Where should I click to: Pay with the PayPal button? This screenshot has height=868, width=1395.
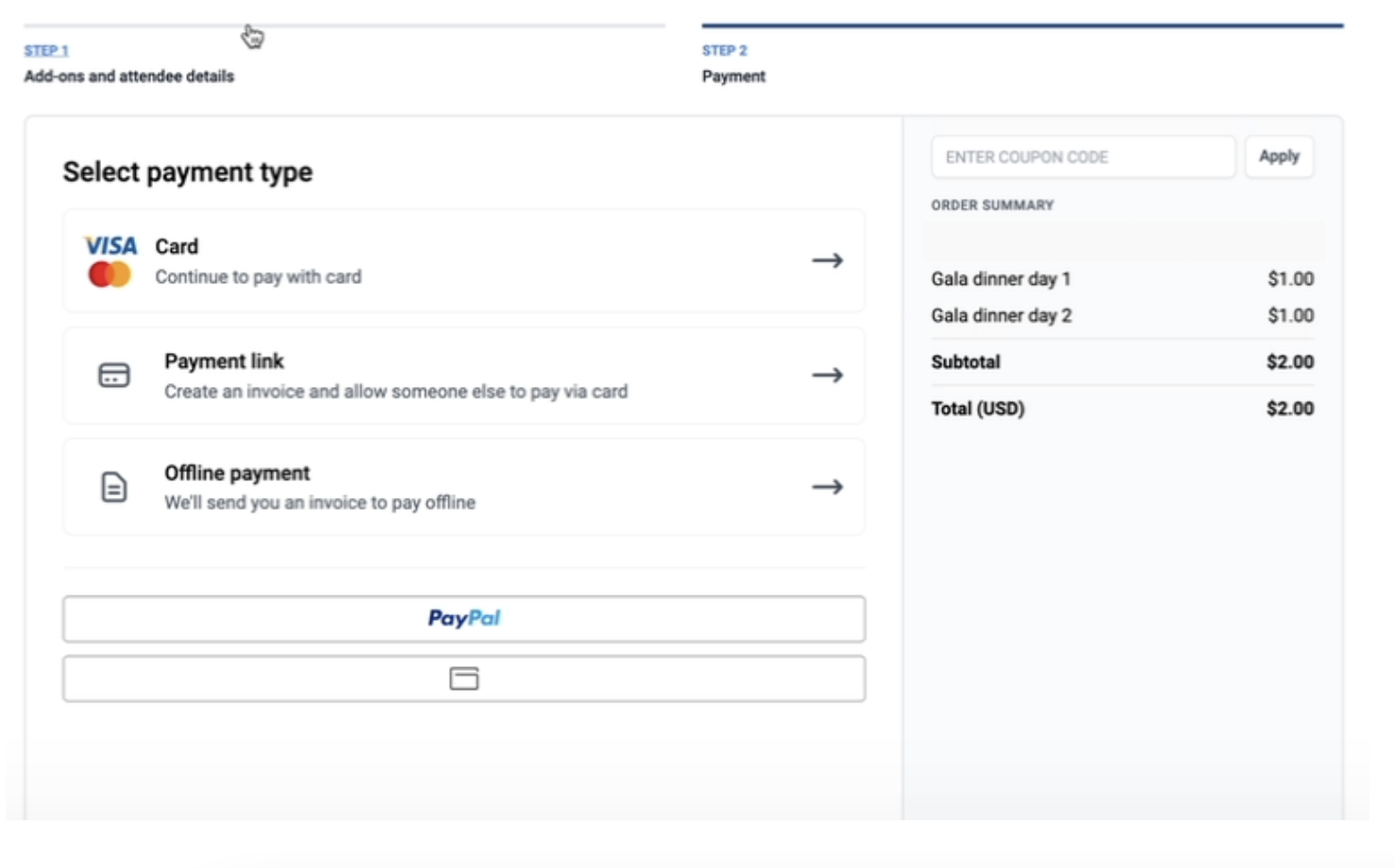[463, 619]
